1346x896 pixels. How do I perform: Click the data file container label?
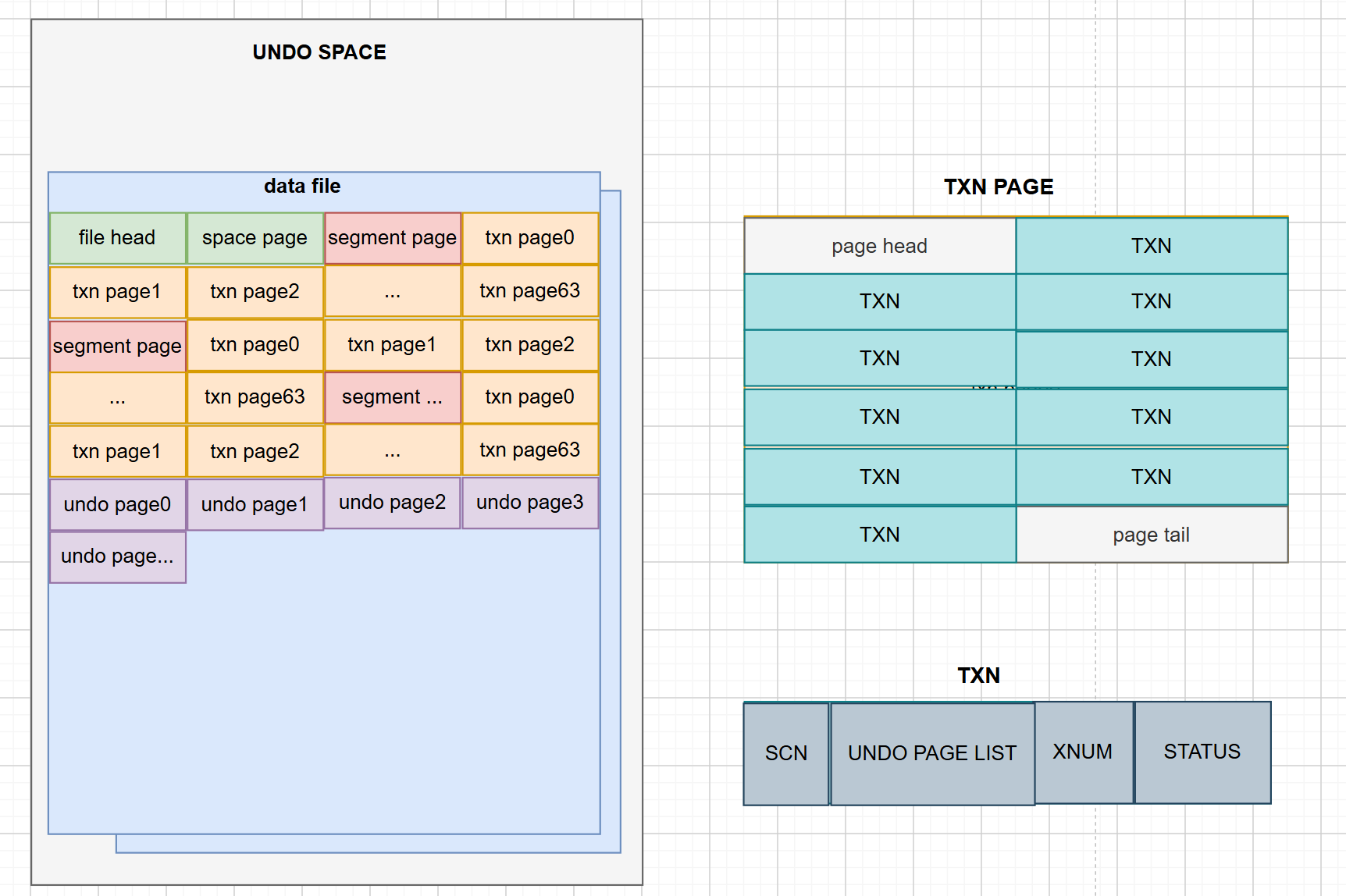click(x=302, y=186)
